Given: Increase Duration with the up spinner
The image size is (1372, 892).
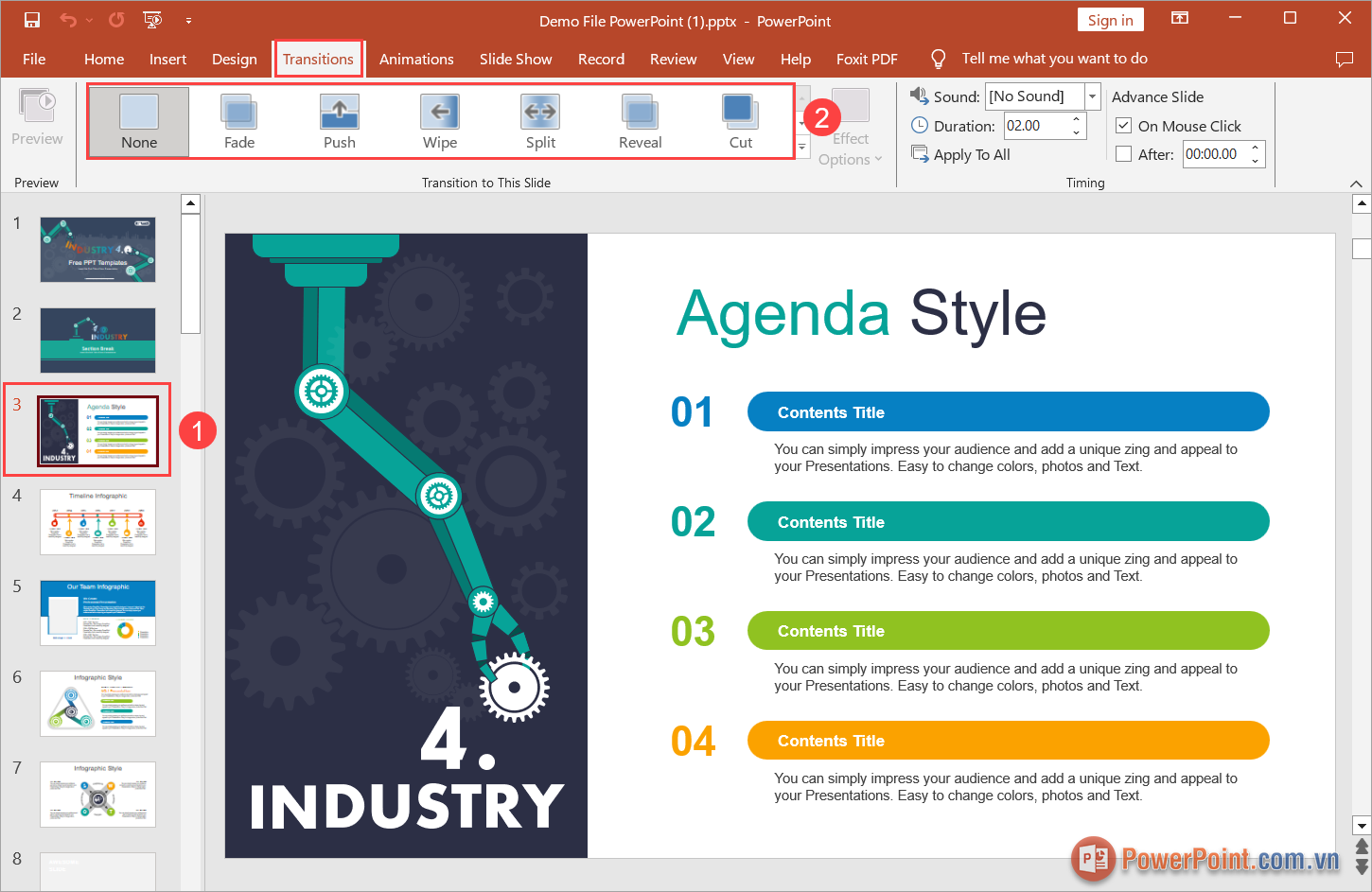Looking at the screenshot, I should tap(1077, 119).
